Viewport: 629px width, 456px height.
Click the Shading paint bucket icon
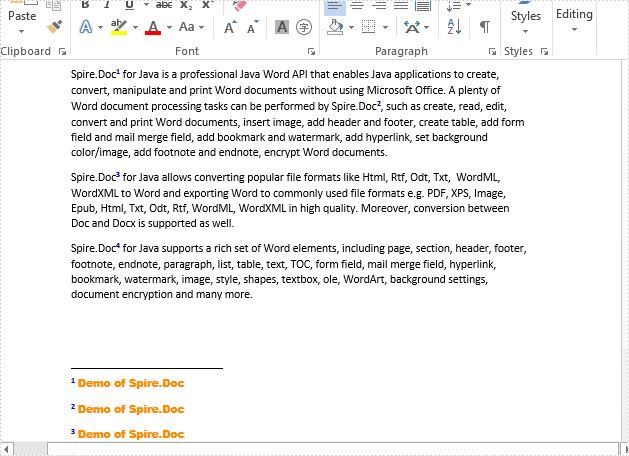[x=335, y=27]
